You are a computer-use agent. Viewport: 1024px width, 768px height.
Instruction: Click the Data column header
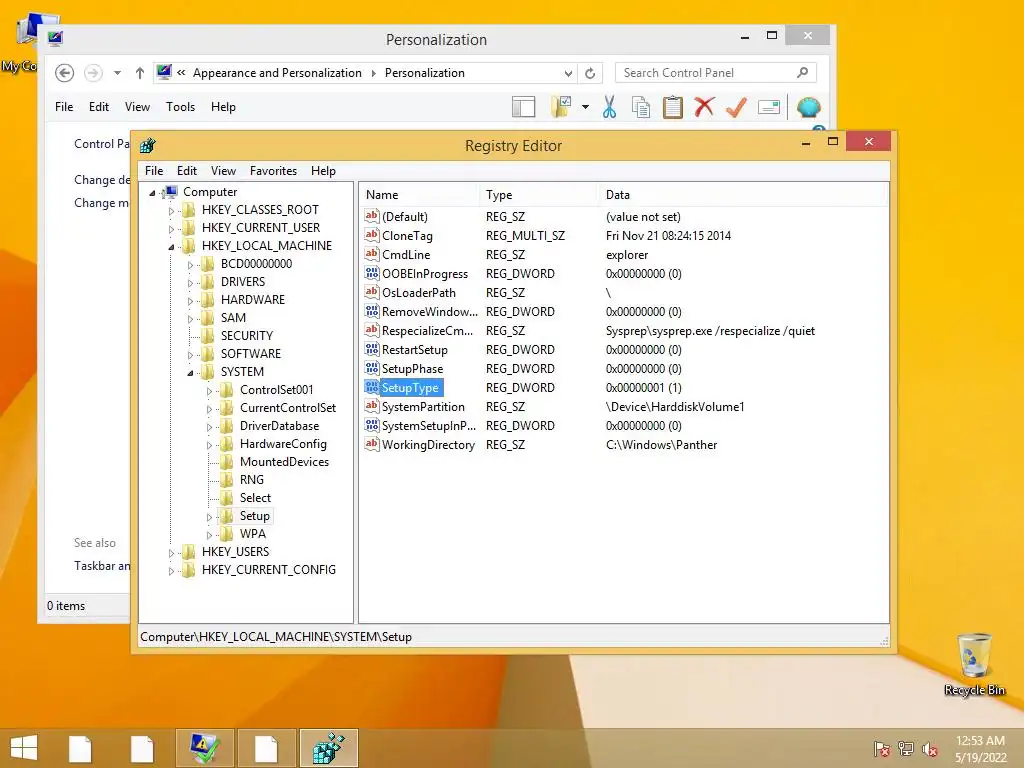pyautogui.click(x=743, y=195)
